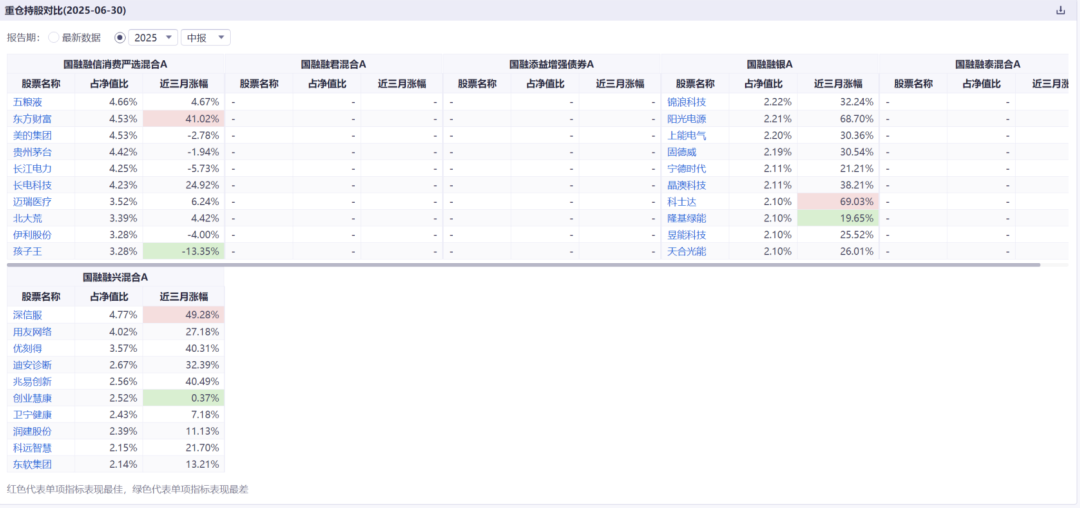Viewport: 1080px width, 508px height.
Task: Open stock link 卫宁健康
Action: (x=32, y=414)
